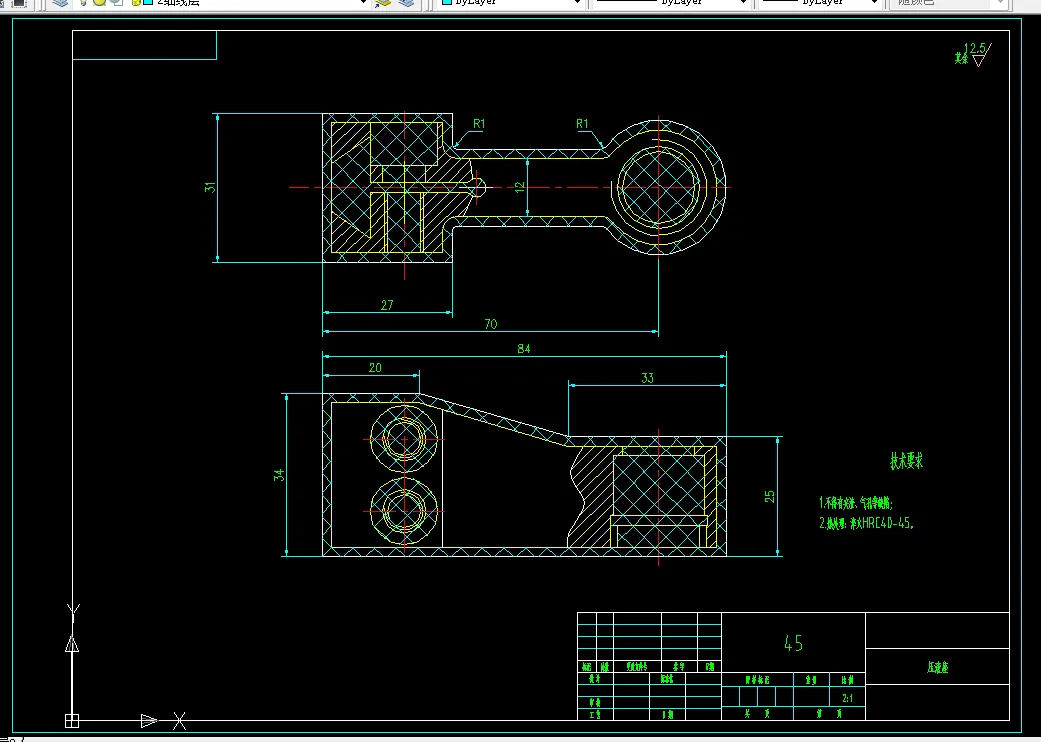Viewport: 1041px width, 742px height.
Task: Click the UCS Y-axis arrow
Action: coord(72,643)
